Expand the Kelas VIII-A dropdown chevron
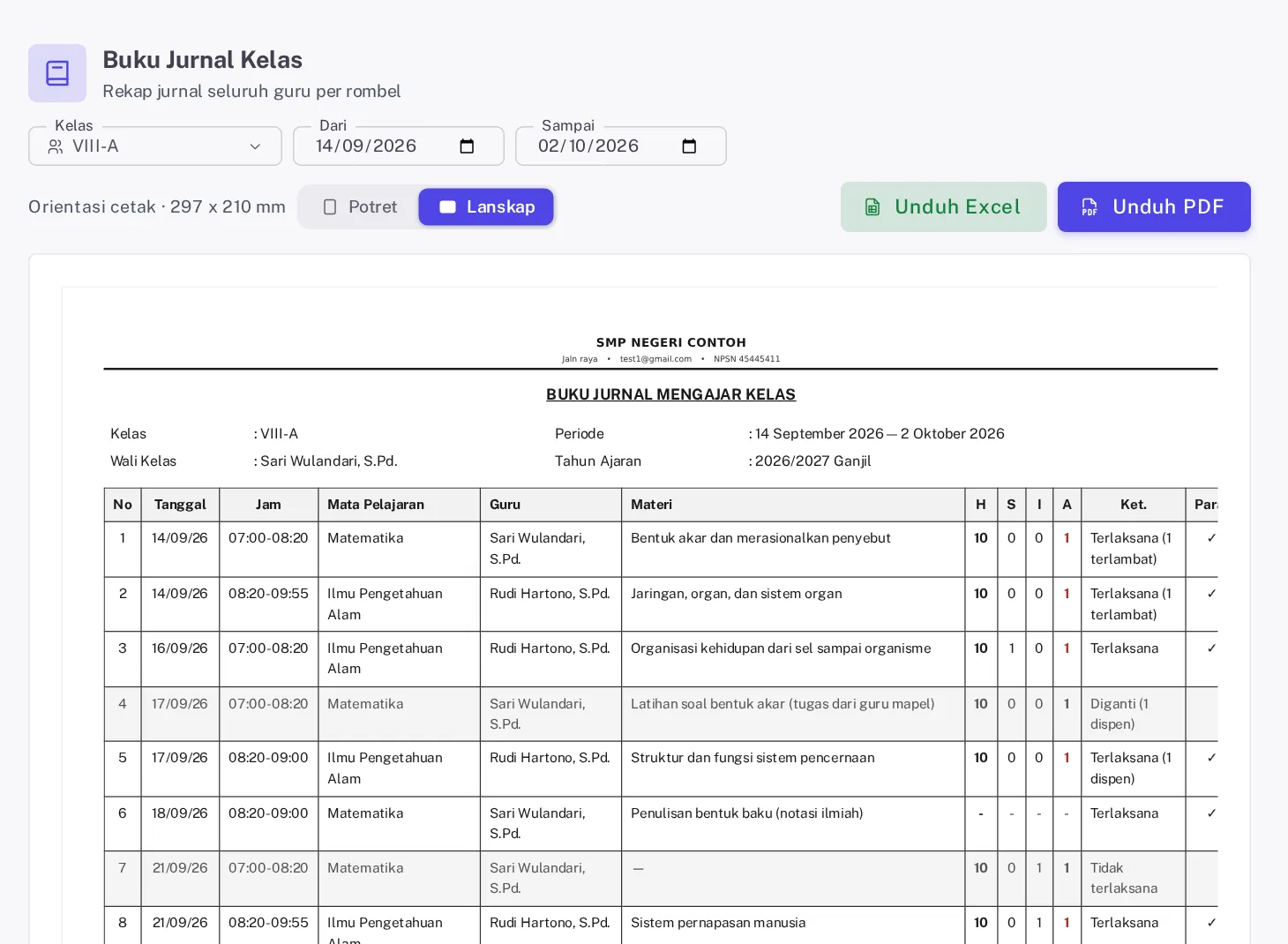 point(255,146)
